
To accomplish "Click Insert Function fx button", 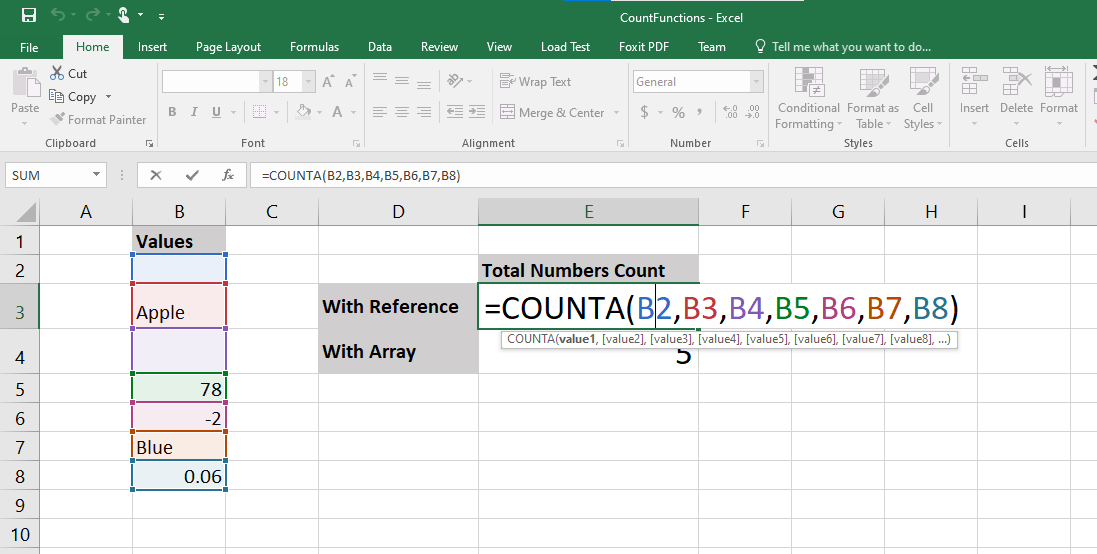I will click(x=228, y=176).
